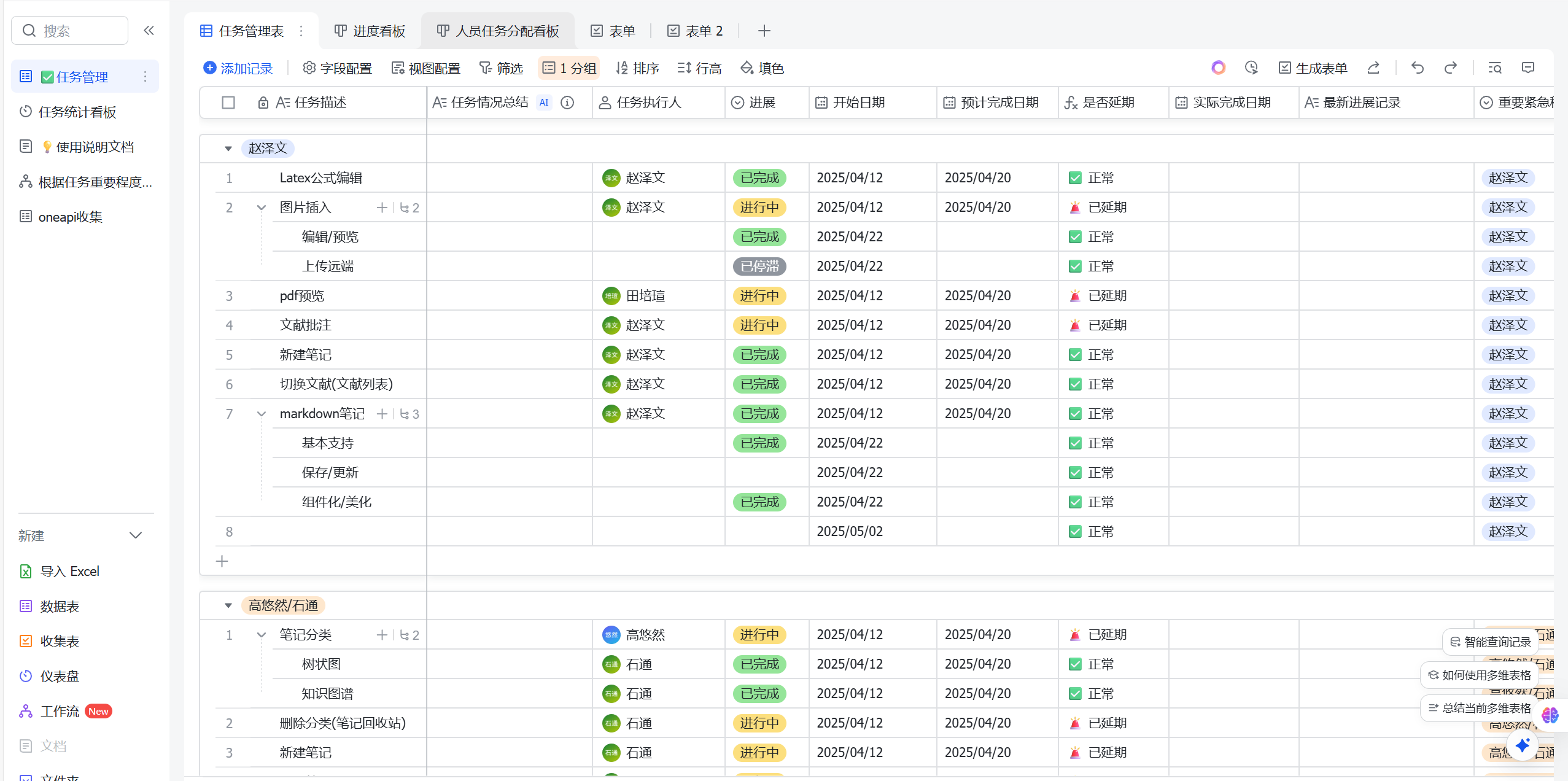1568x781 pixels.
Task: Click 导入 Excel in sidebar
Action: click(69, 571)
